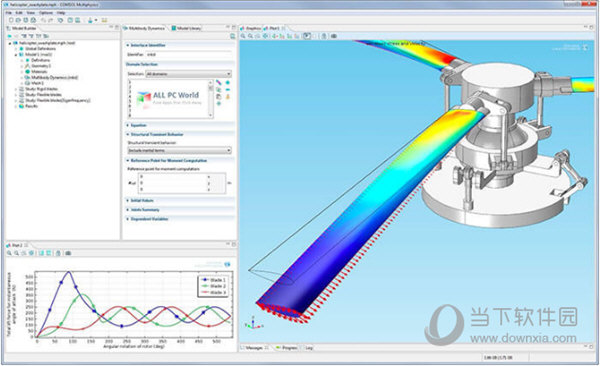
Task: Click Zoom Extents in the Graphics toolbar
Action: pos(265,36)
